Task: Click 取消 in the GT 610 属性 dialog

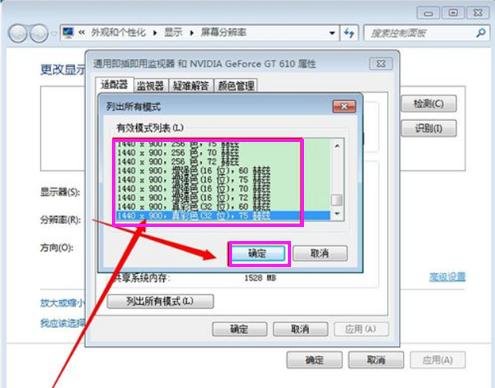Action: click(x=300, y=329)
